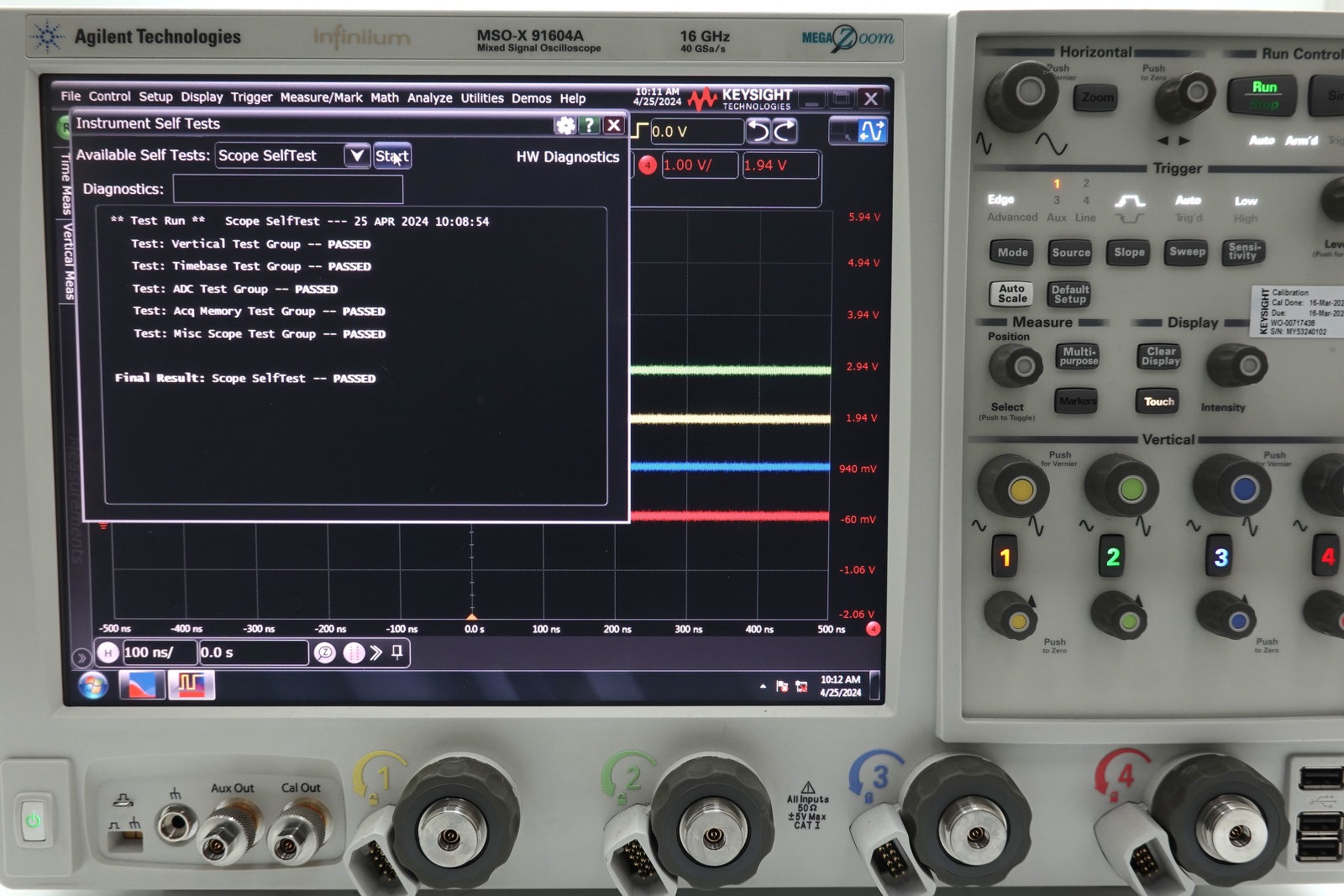Click the green waveform trace
The height and width of the screenshot is (896, 1344).
pos(730,369)
